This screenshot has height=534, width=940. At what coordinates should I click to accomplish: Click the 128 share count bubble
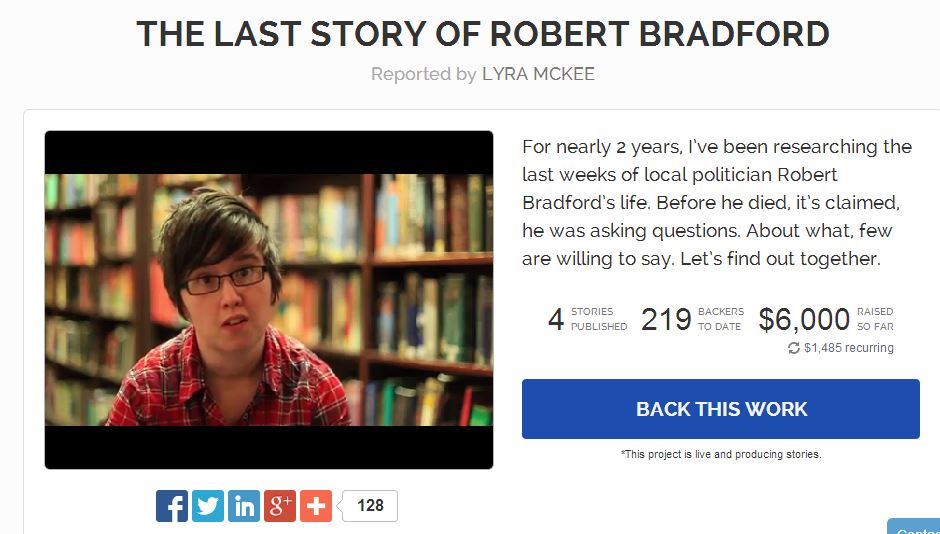click(x=370, y=506)
